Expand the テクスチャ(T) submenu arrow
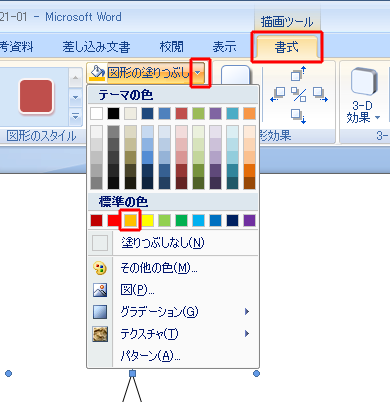 pos(247,334)
